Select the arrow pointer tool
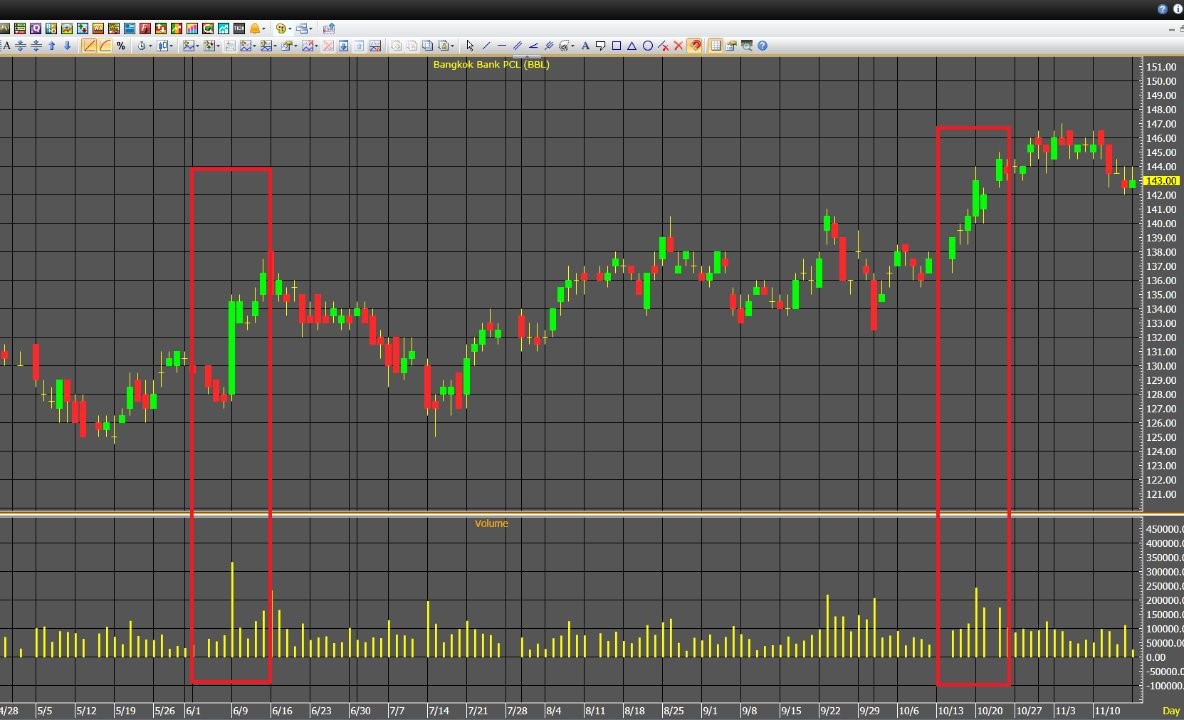 click(x=470, y=46)
